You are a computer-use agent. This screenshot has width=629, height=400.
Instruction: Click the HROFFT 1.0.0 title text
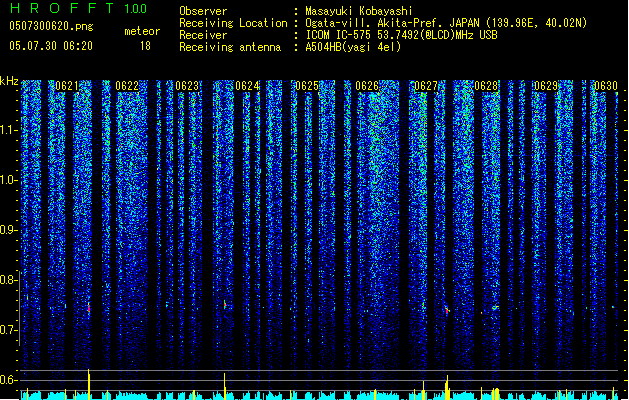click(x=79, y=8)
